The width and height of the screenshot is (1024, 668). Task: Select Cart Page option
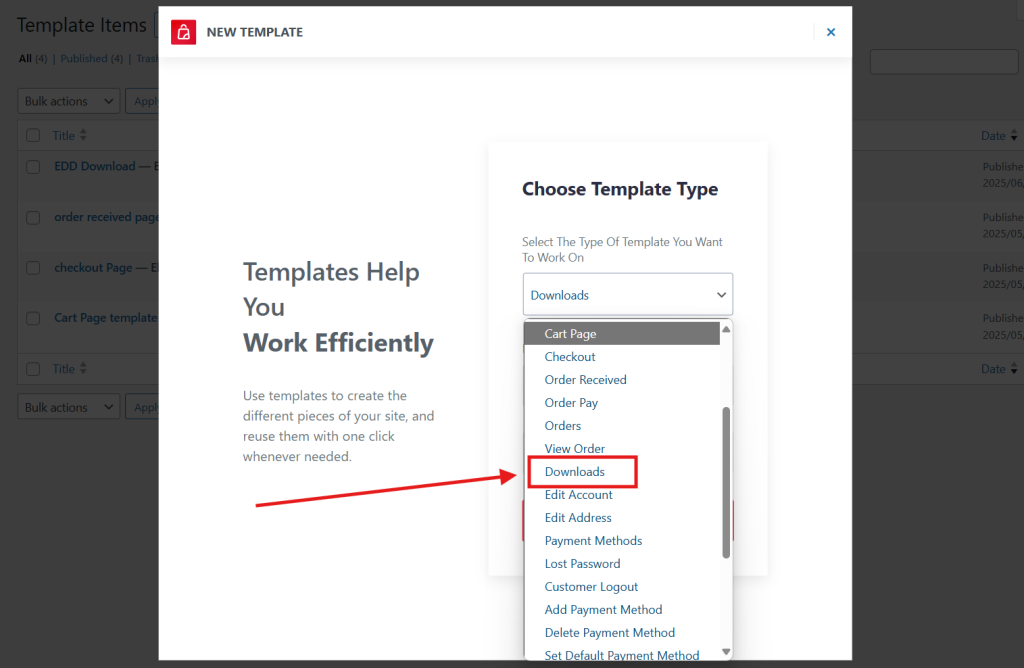[x=622, y=334]
